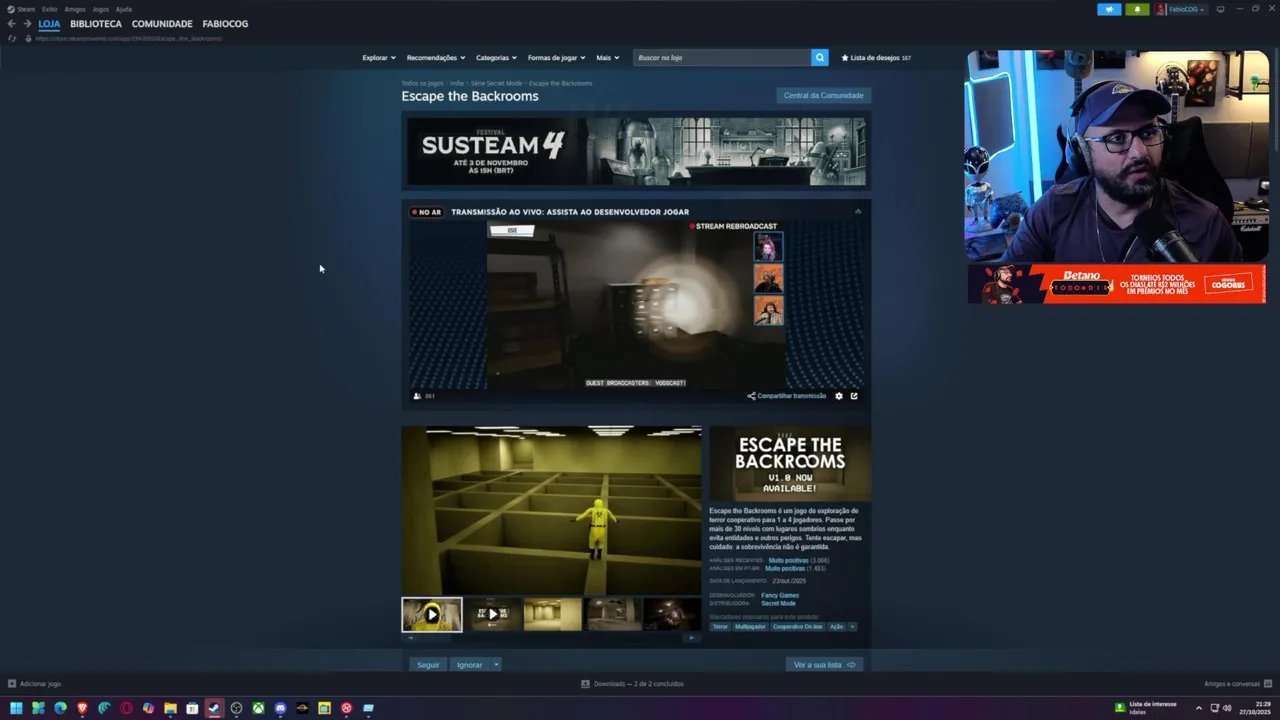Open Lista de desejos wishlist
The width and height of the screenshot is (1280, 720).
click(876, 58)
